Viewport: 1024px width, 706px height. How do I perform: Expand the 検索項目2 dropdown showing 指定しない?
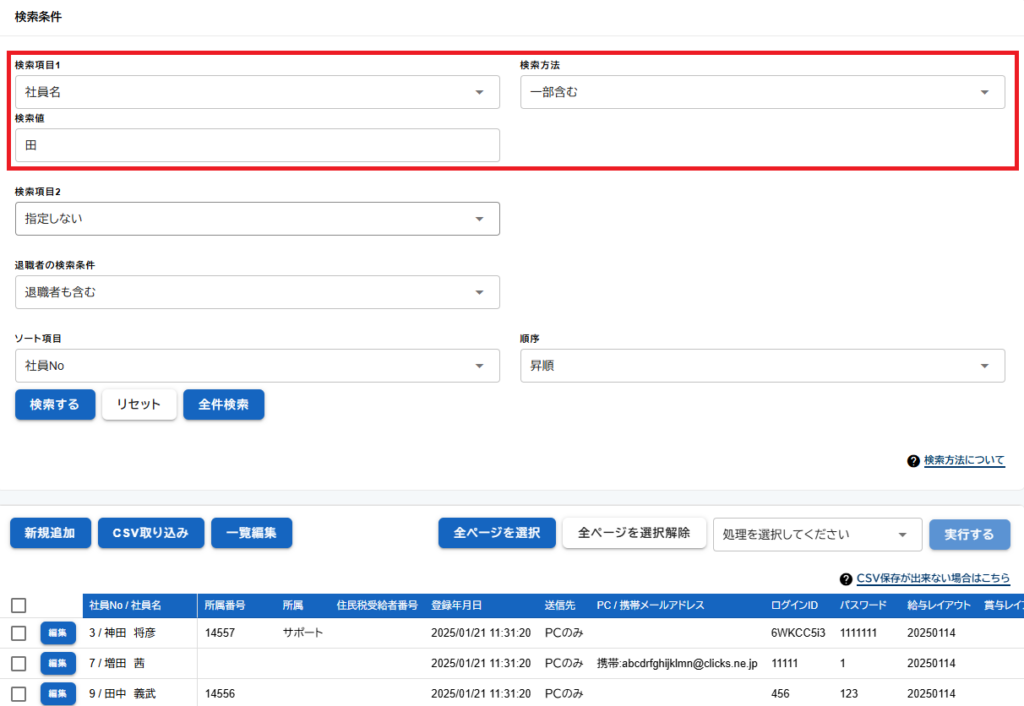[x=257, y=218]
